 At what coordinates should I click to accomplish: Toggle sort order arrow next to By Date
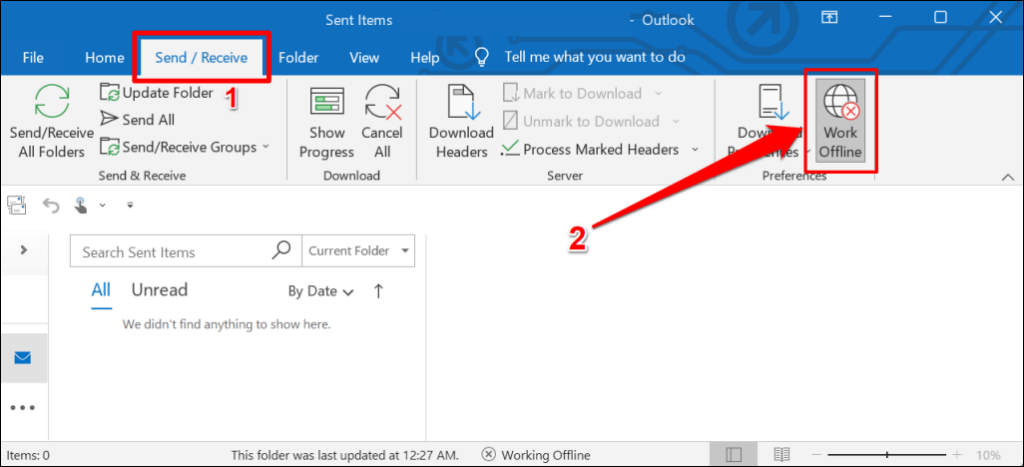tap(378, 291)
